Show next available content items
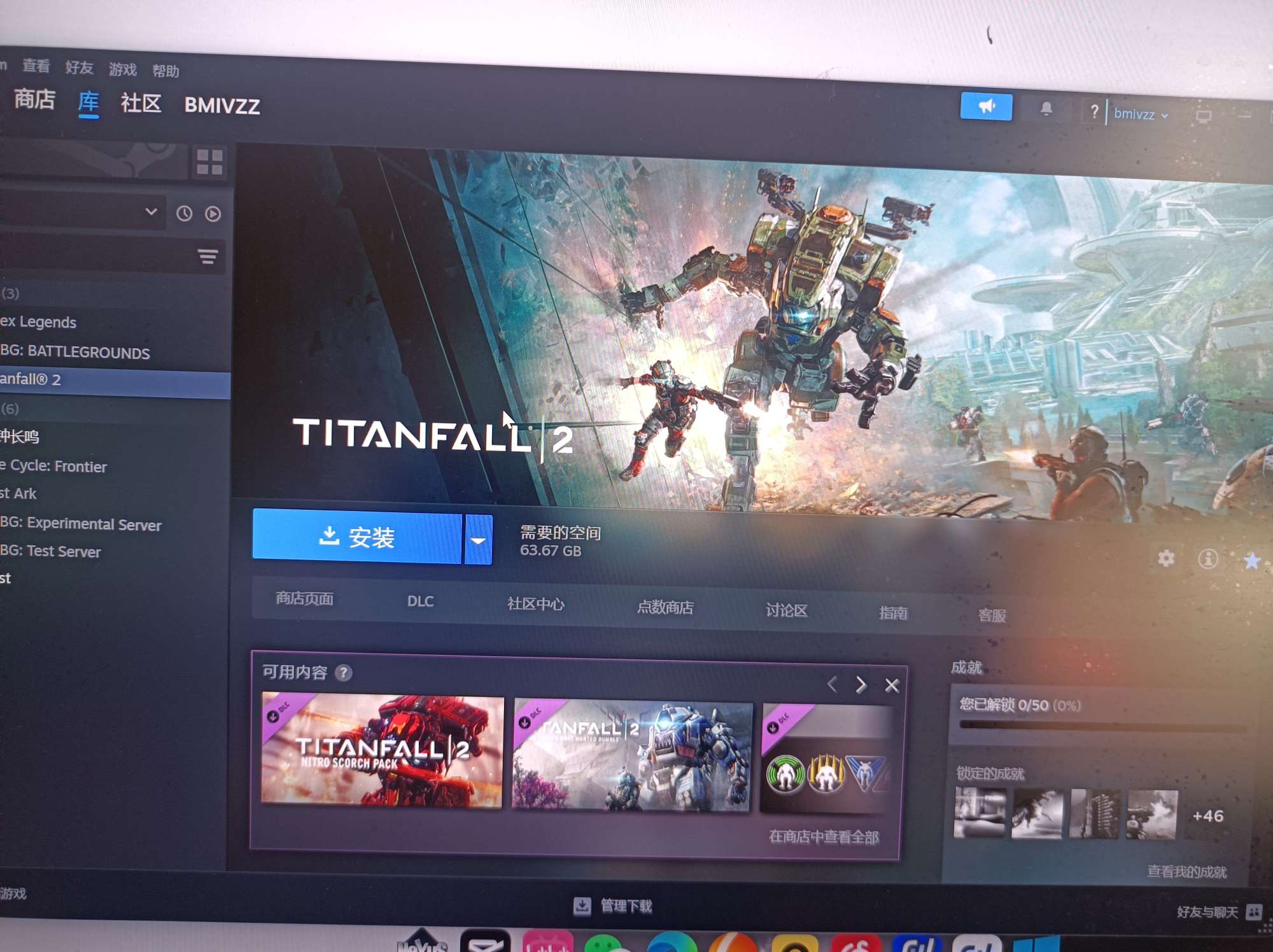The height and width of the screenshot is (952, 1273). pyautogui.click(x=861, y=685)
